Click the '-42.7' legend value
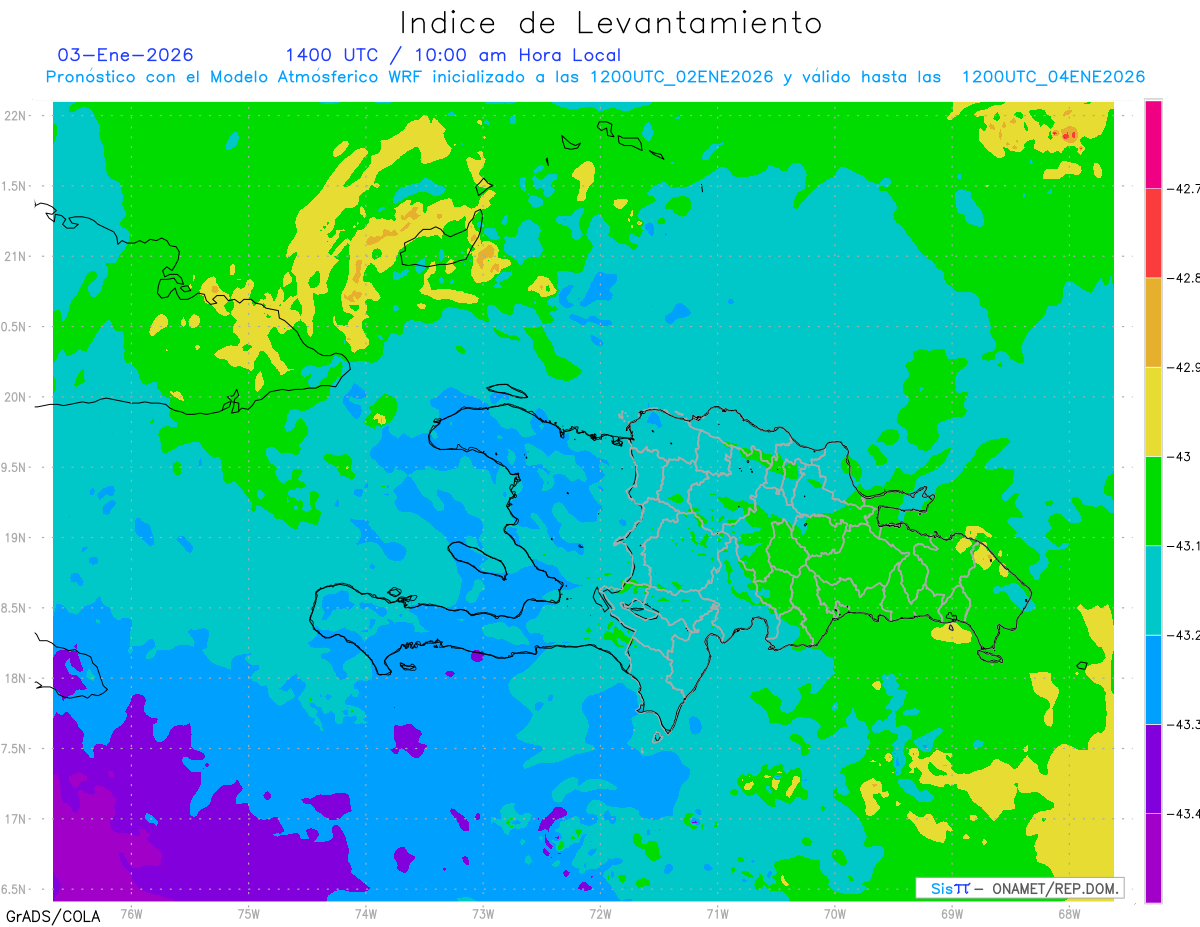 (x=1184, y=188)
